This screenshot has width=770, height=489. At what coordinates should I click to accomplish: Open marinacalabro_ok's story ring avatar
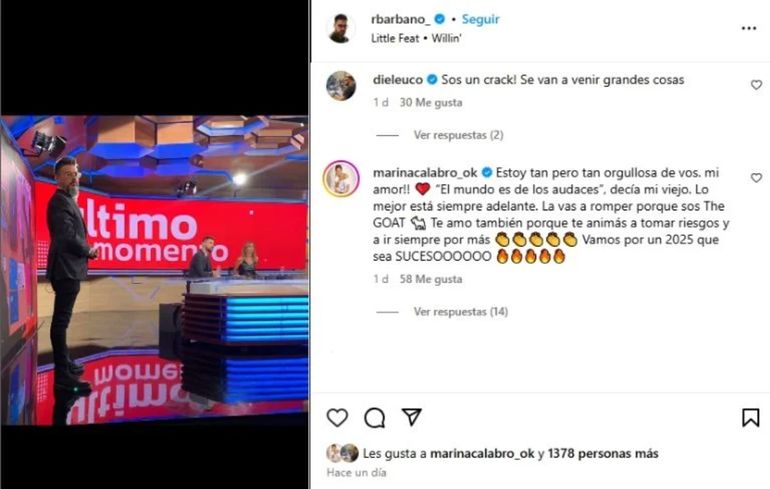[341, 178]
